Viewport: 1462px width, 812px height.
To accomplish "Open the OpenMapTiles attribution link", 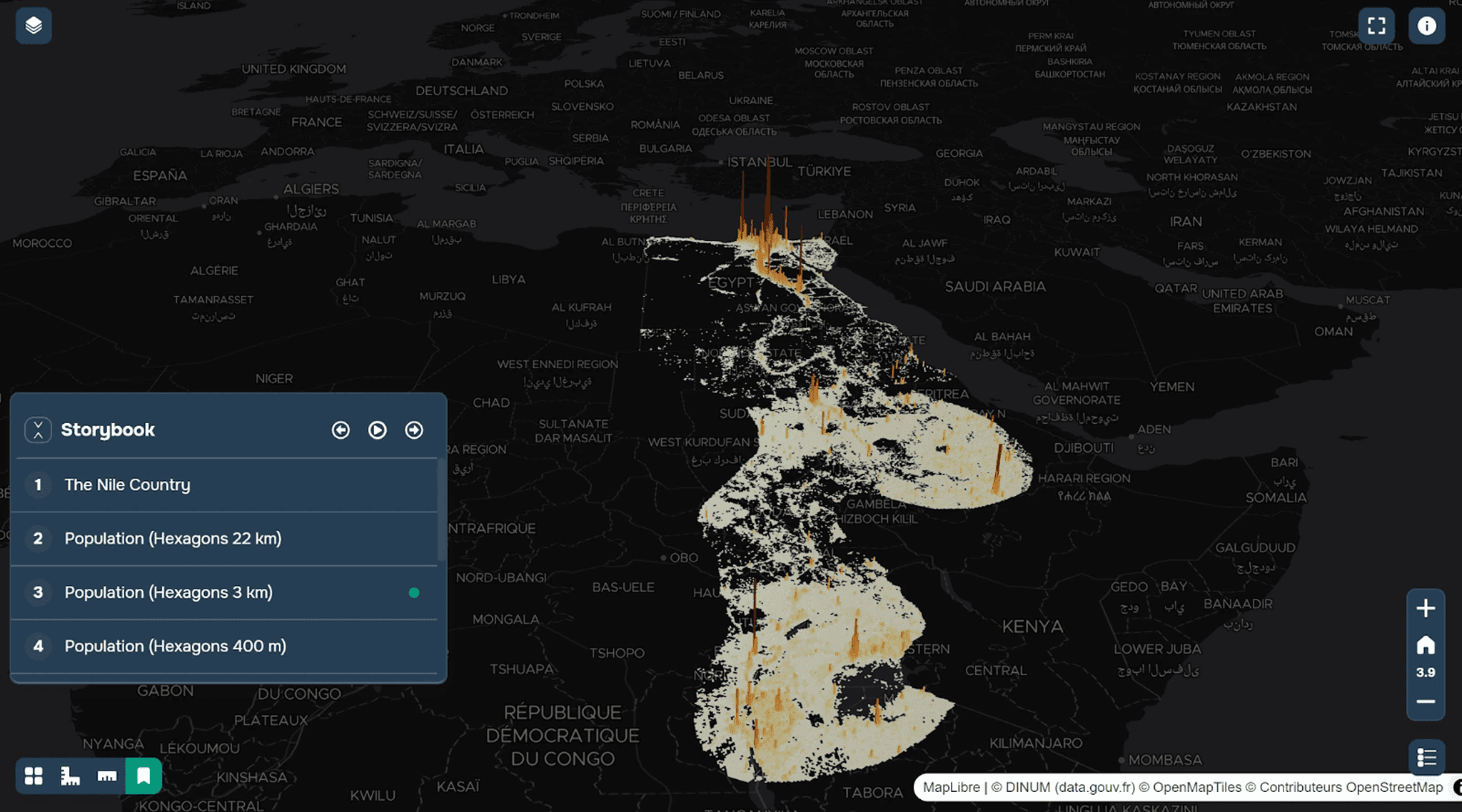I will point(1197,787).
